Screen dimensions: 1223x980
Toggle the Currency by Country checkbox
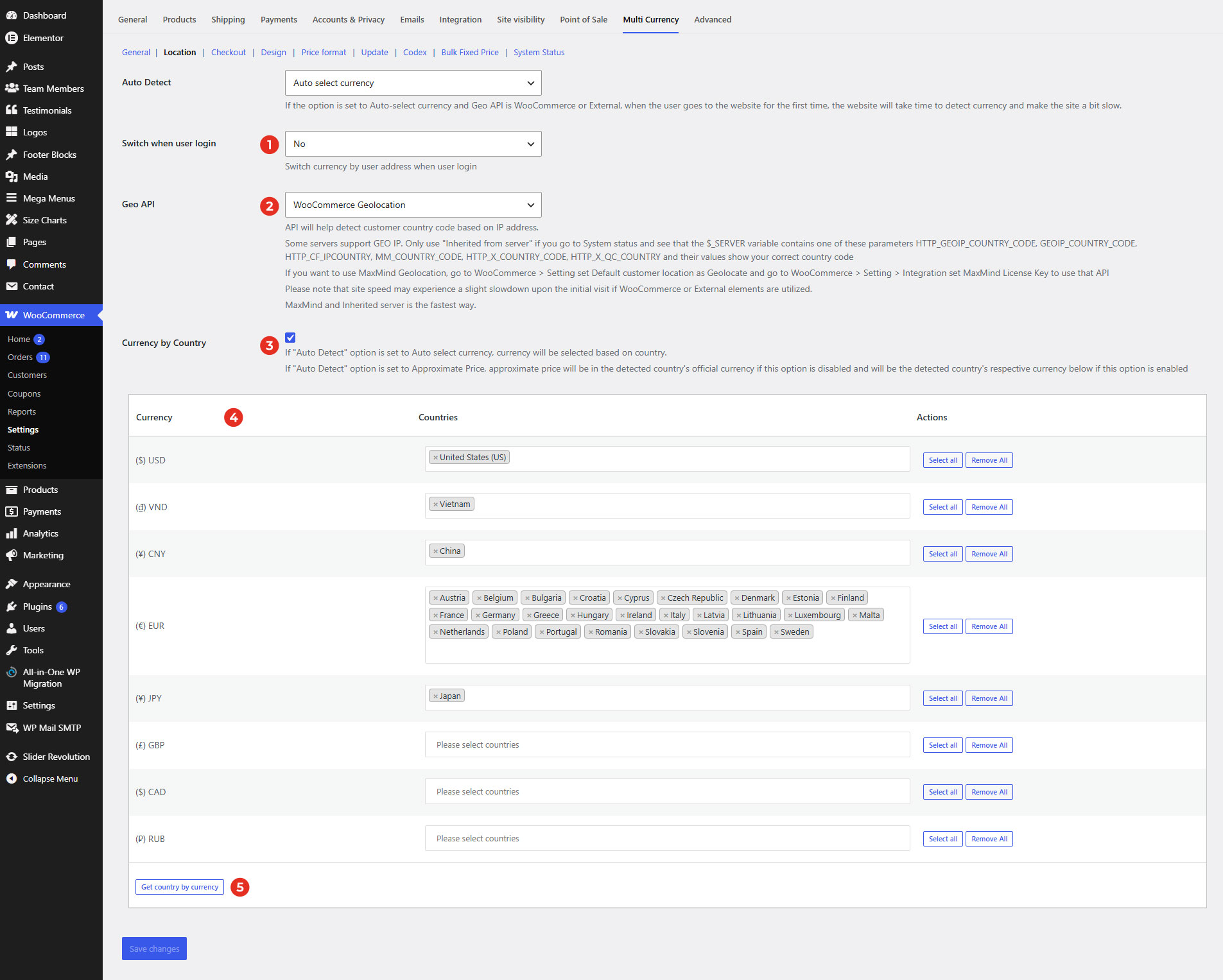tap(290, 338)
